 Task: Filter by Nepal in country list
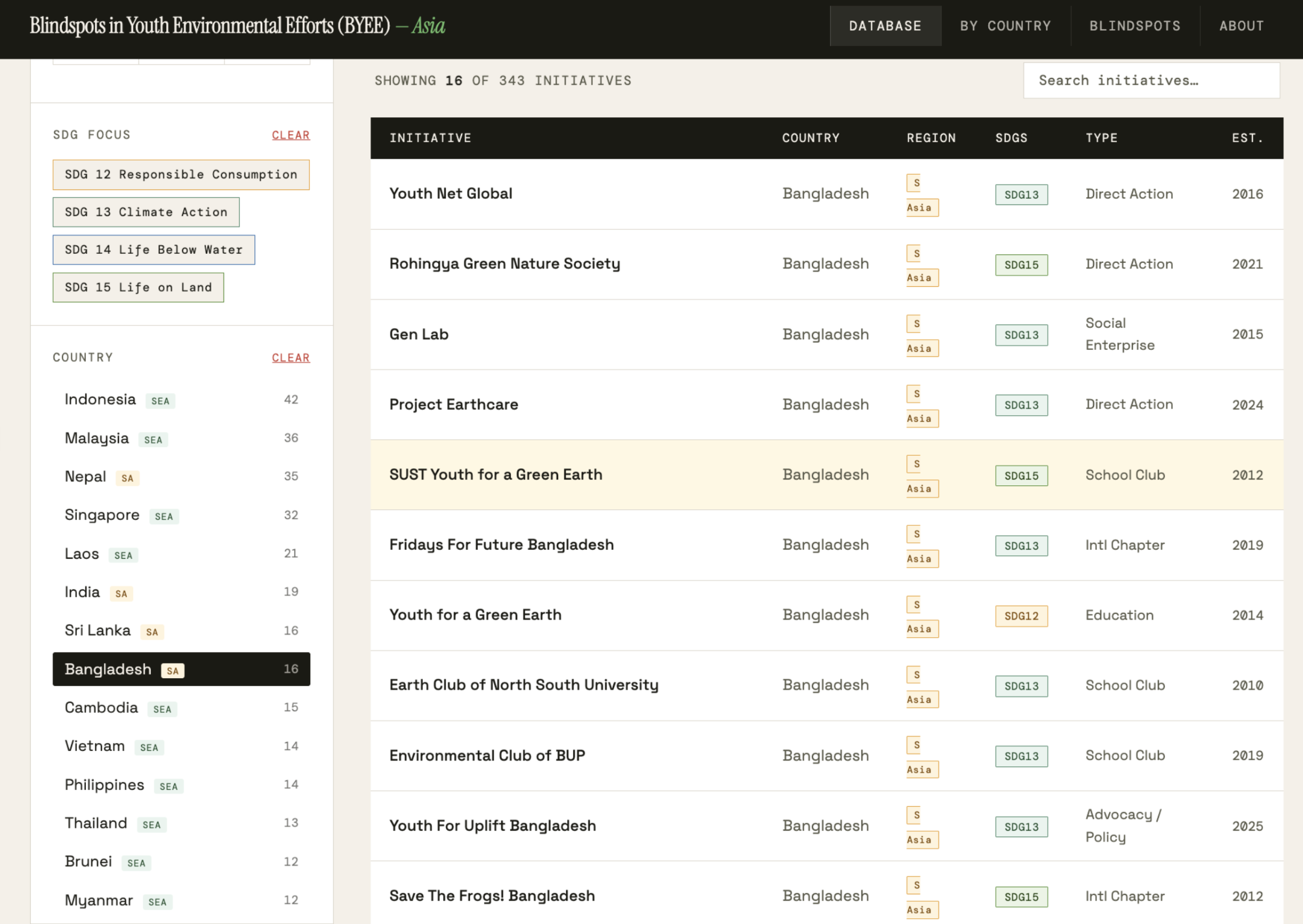(182, 477)
